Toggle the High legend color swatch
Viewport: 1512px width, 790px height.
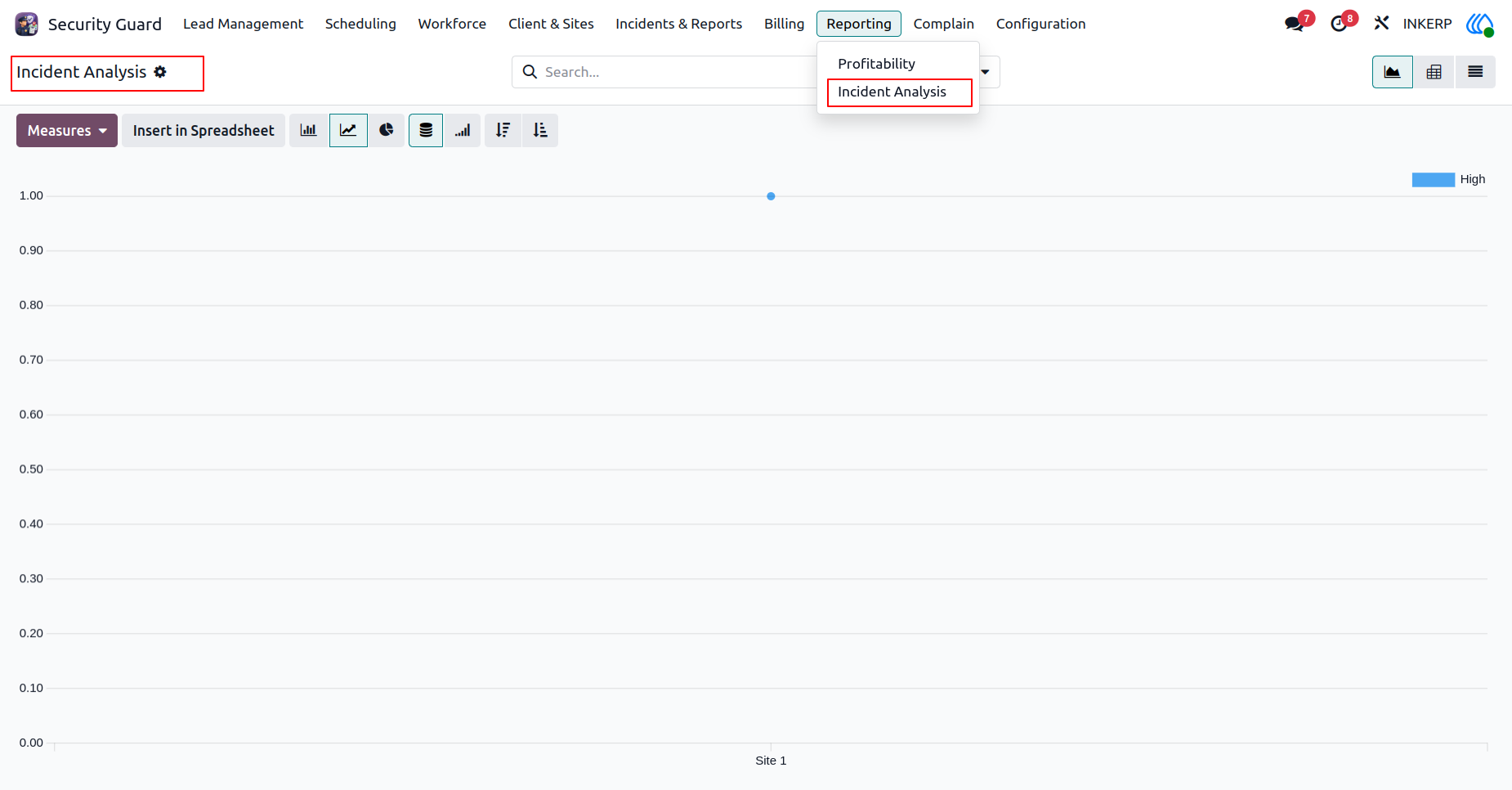point(1434,180)
